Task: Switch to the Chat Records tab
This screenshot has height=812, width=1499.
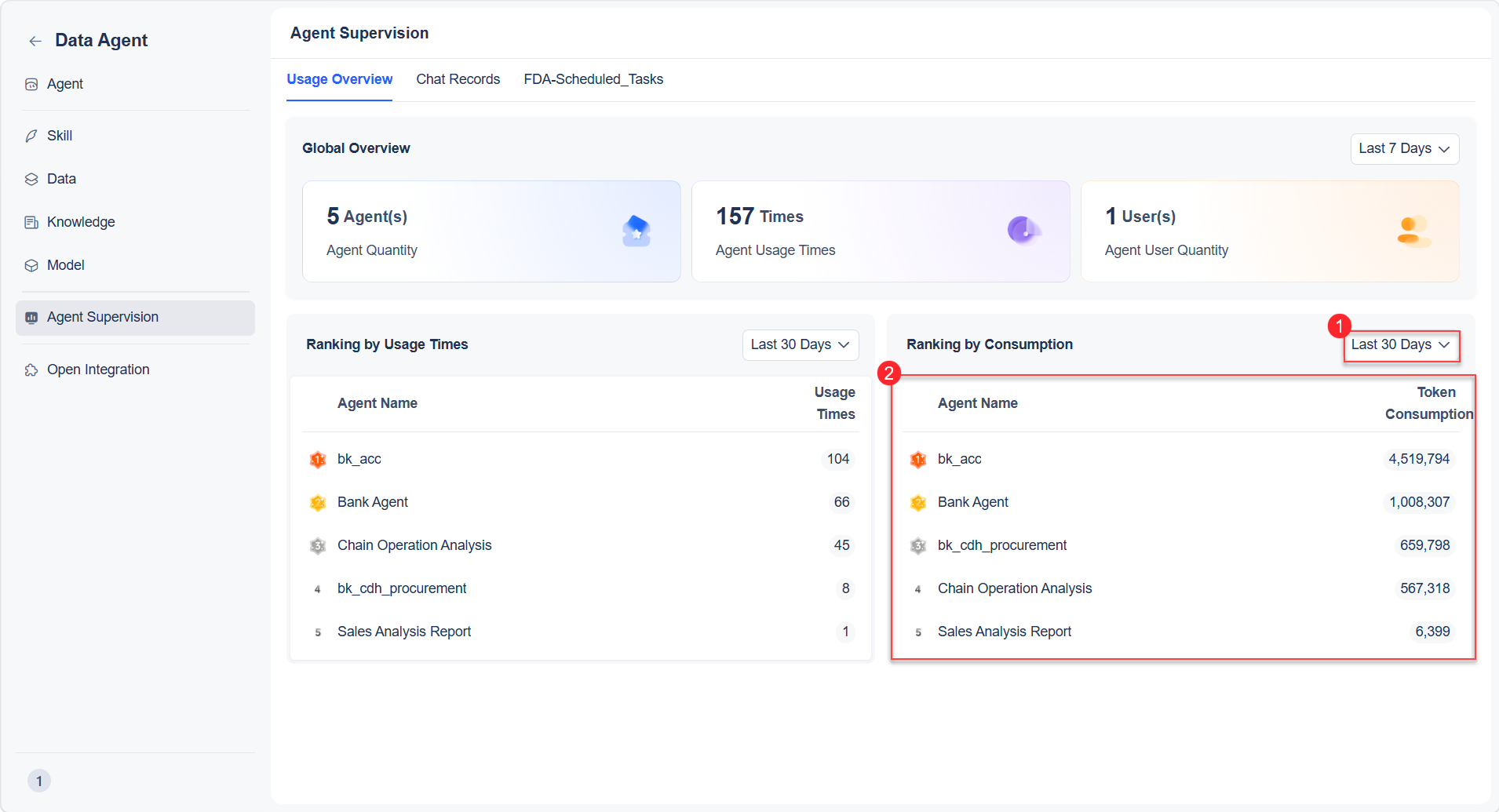Action: click(458, 79)
